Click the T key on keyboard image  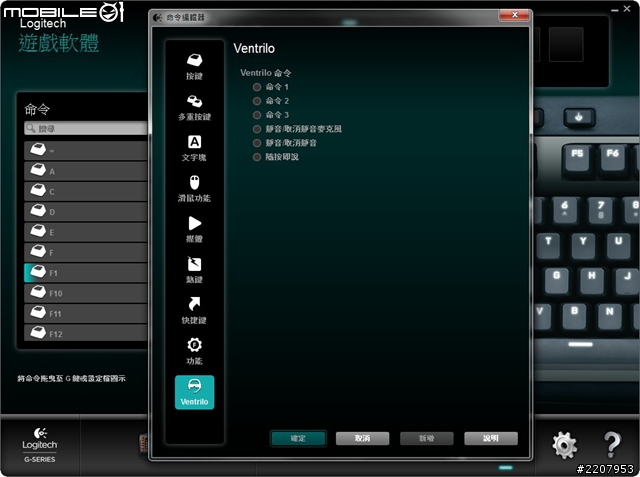pos(548,246)
